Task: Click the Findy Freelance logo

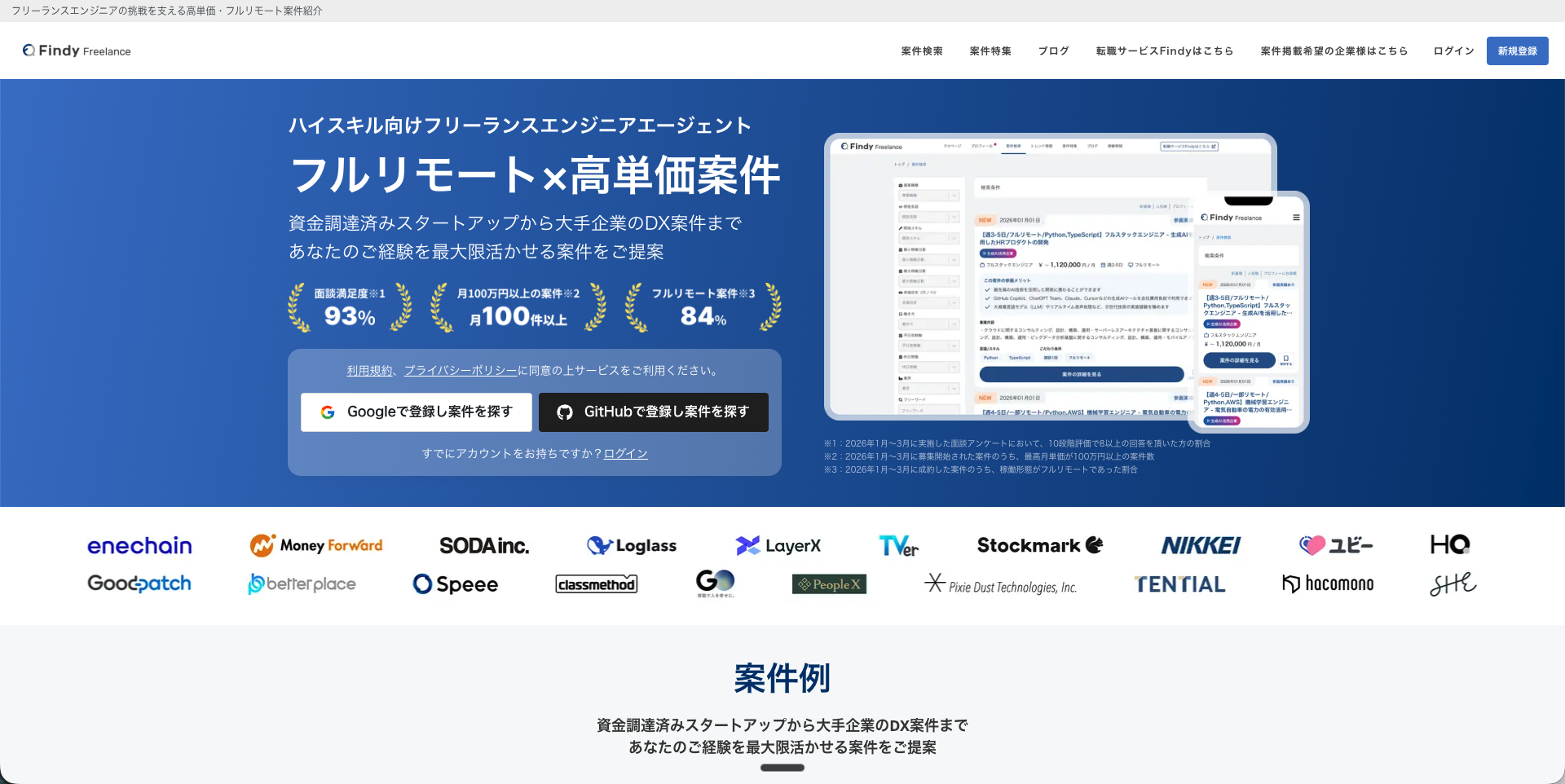Action: tap(77, 51)
